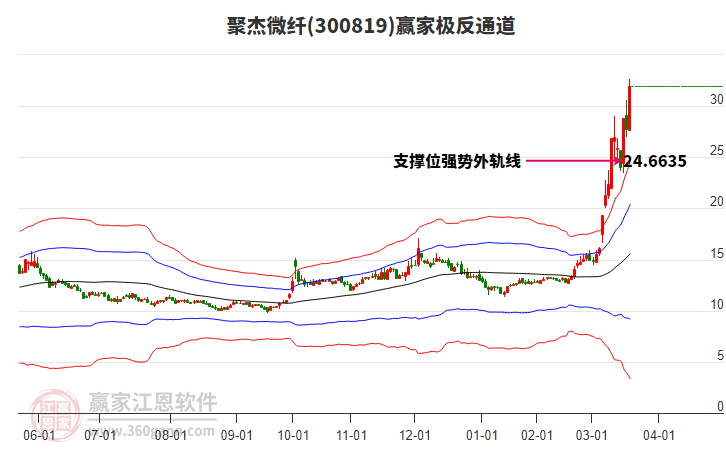Select the support value 24.6635

(655, 161)
